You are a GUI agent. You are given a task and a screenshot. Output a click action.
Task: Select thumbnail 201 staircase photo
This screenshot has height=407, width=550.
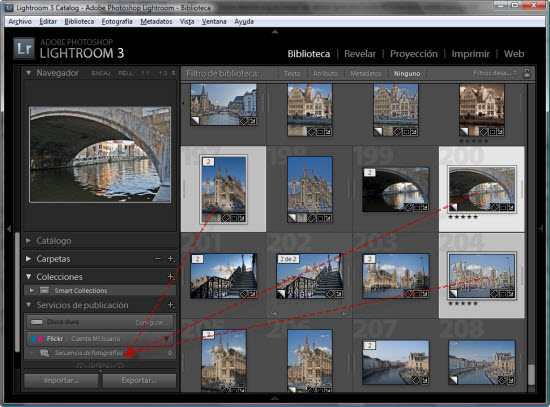tap(223, 276)
